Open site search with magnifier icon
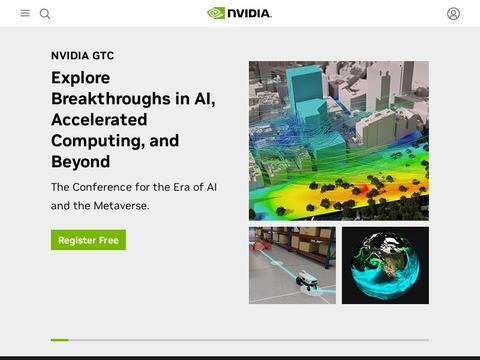This screenshot has width=480, height=360. (45, 14)
